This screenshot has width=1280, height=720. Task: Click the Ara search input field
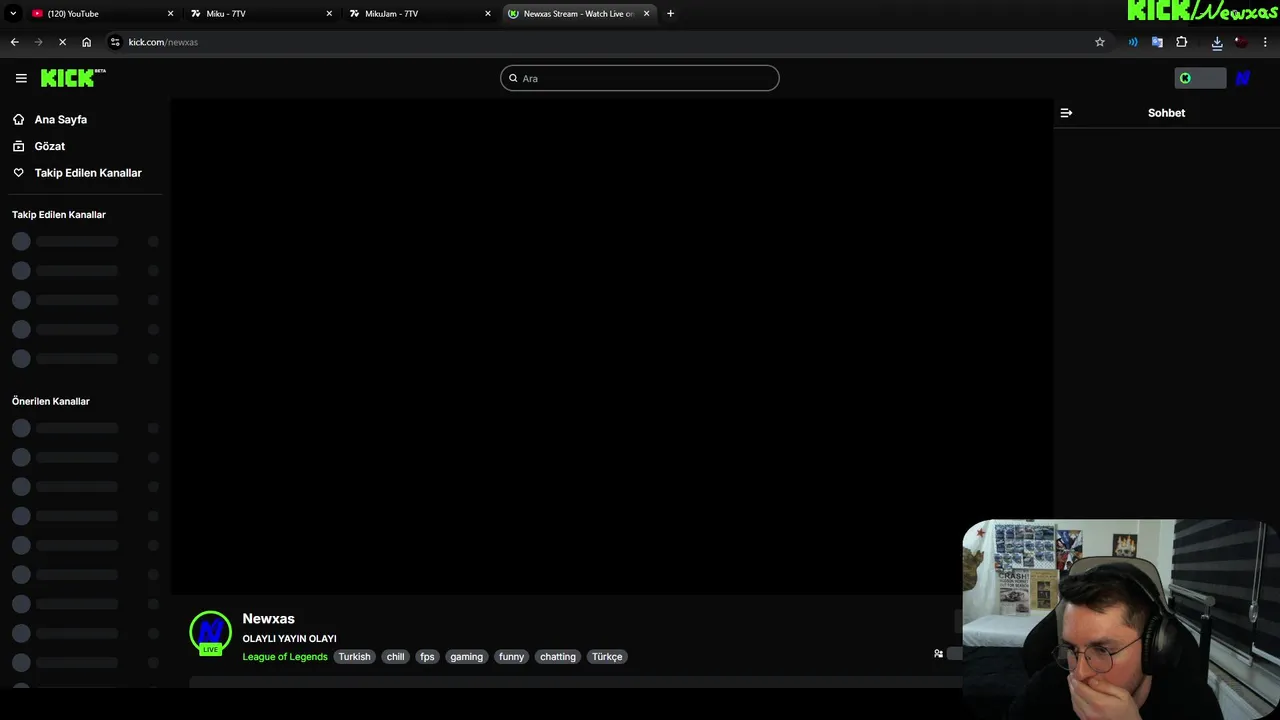[x=640, y=78]
